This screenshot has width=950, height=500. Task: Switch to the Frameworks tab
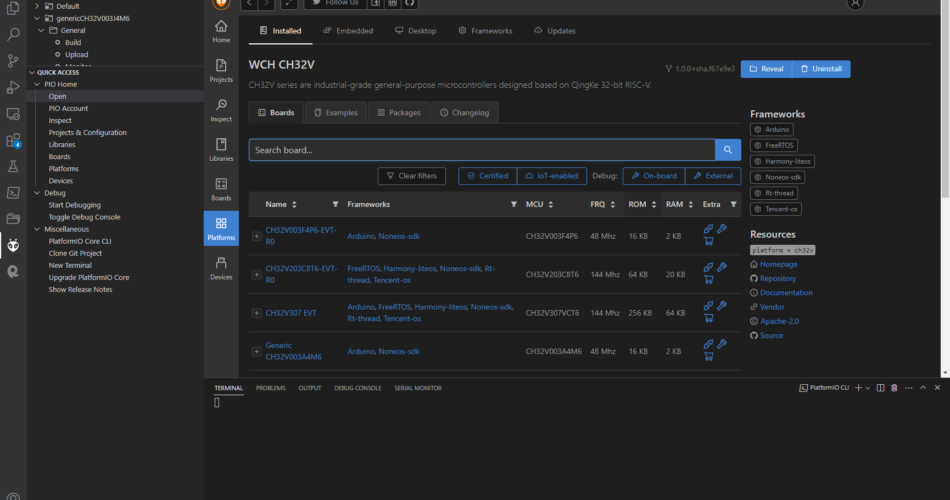485,30
